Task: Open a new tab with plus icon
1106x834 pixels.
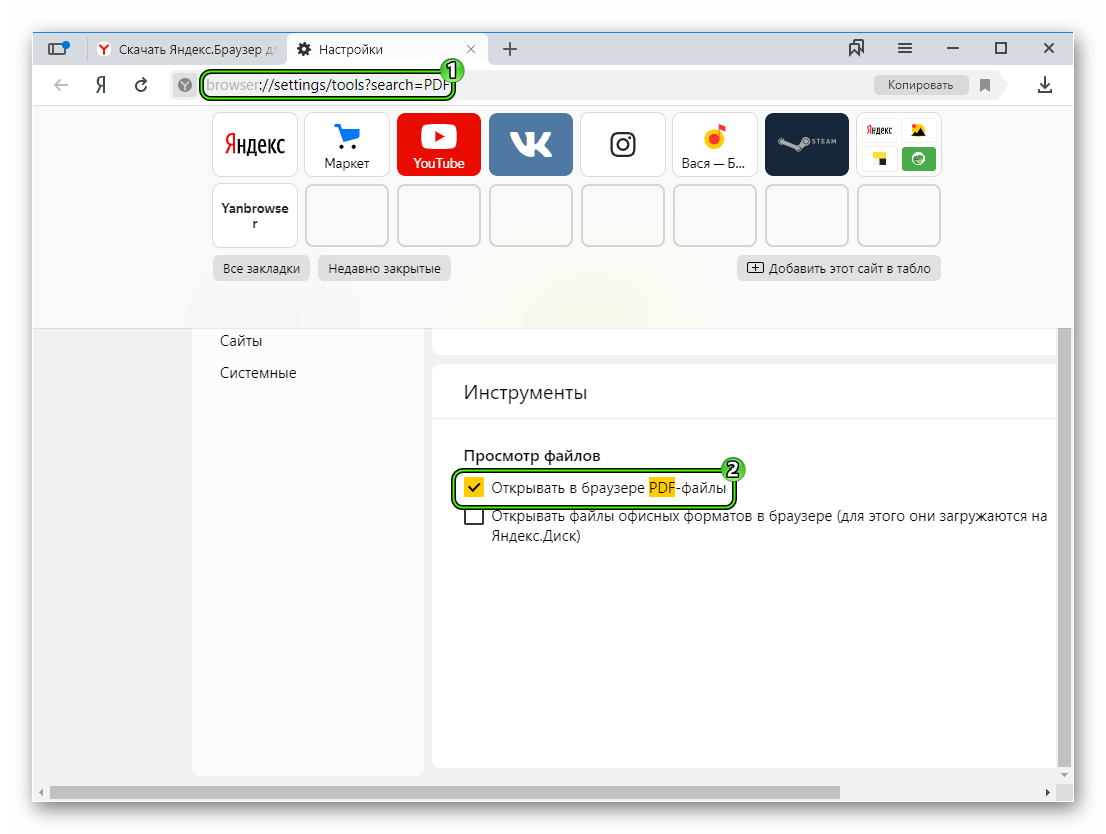Action: pyautogui.click(x=510, y=49)
